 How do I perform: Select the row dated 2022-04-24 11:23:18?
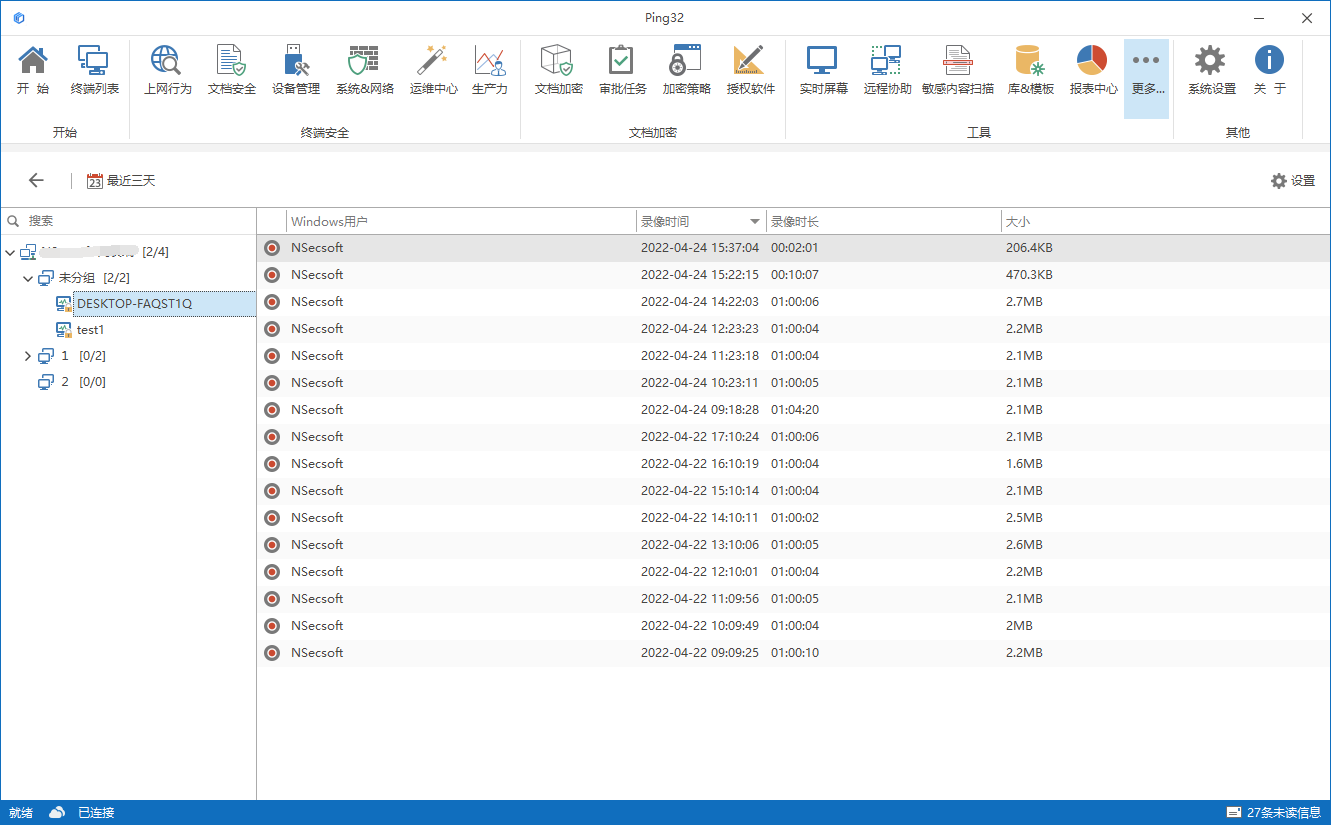(x=794, y=356)
